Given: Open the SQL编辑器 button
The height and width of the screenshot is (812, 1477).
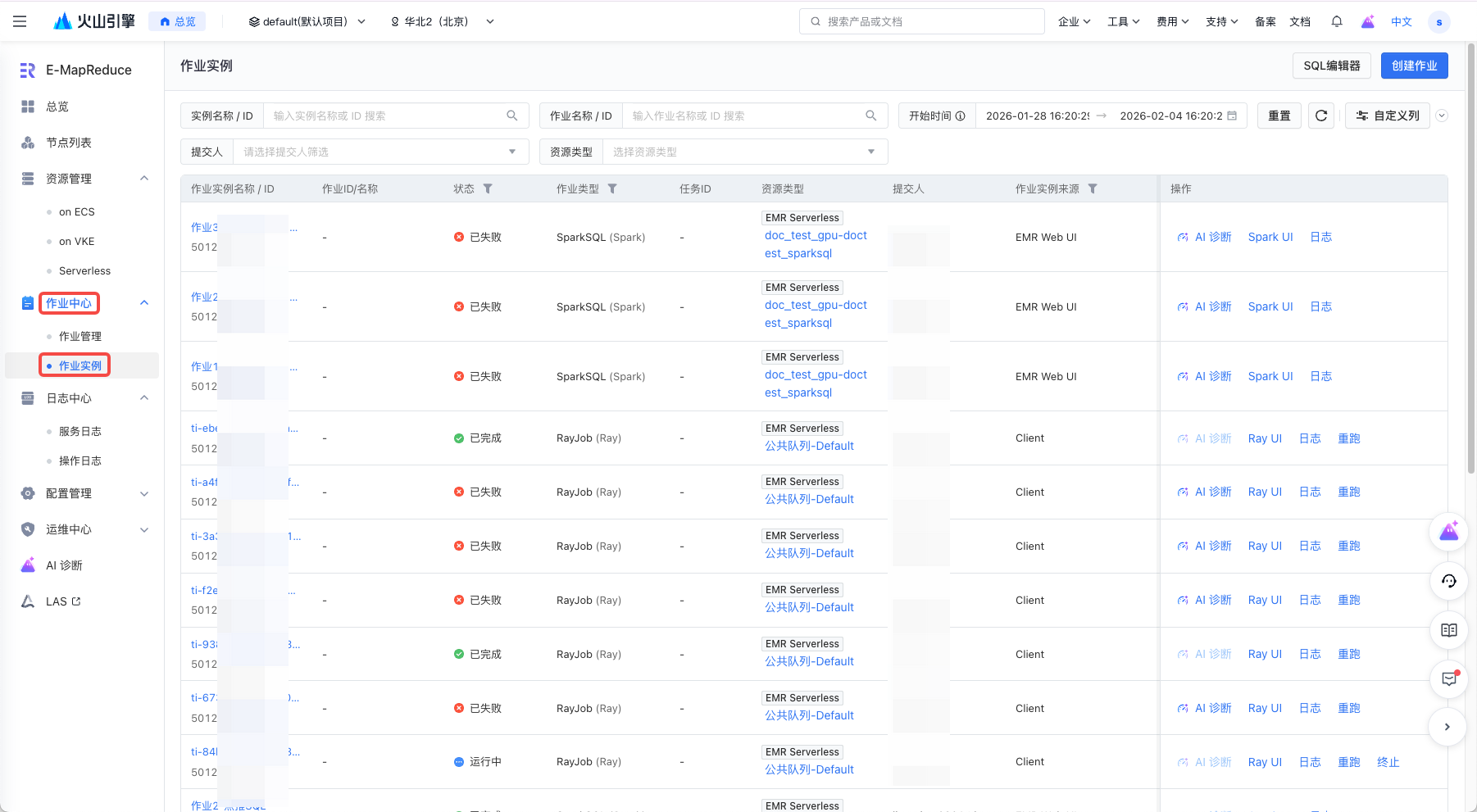Looking at the screenshot, I should [x=1332, y=66].
